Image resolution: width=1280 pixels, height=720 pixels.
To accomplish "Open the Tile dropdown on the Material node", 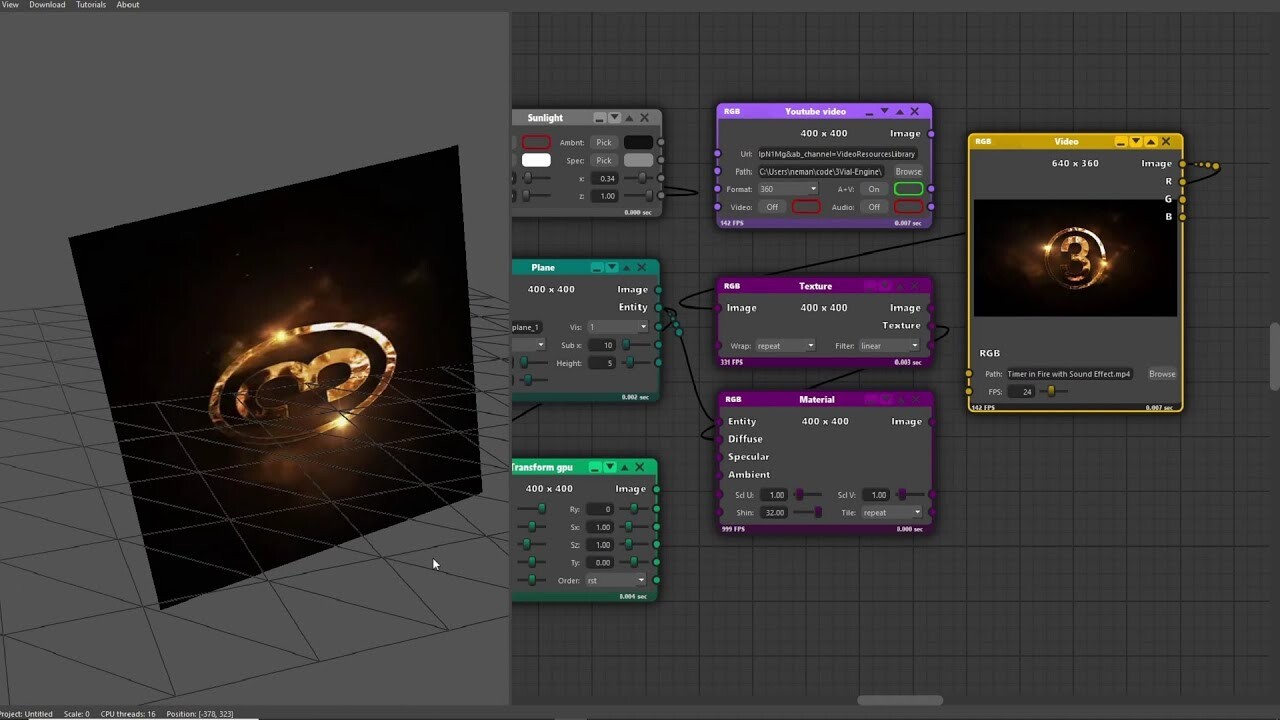I will [889, 512].
